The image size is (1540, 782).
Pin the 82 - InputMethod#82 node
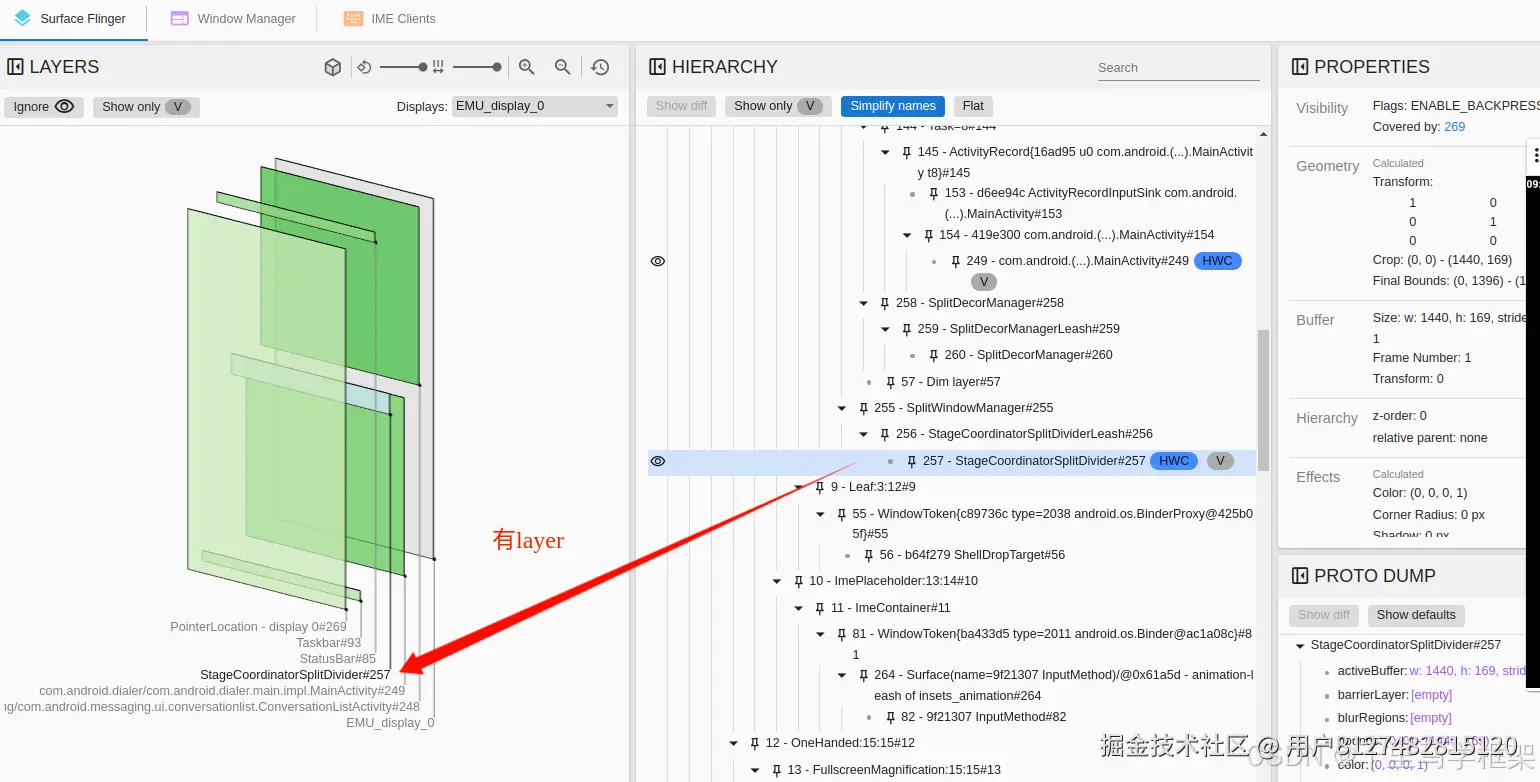pyautogui.click(x=890, y=717)
